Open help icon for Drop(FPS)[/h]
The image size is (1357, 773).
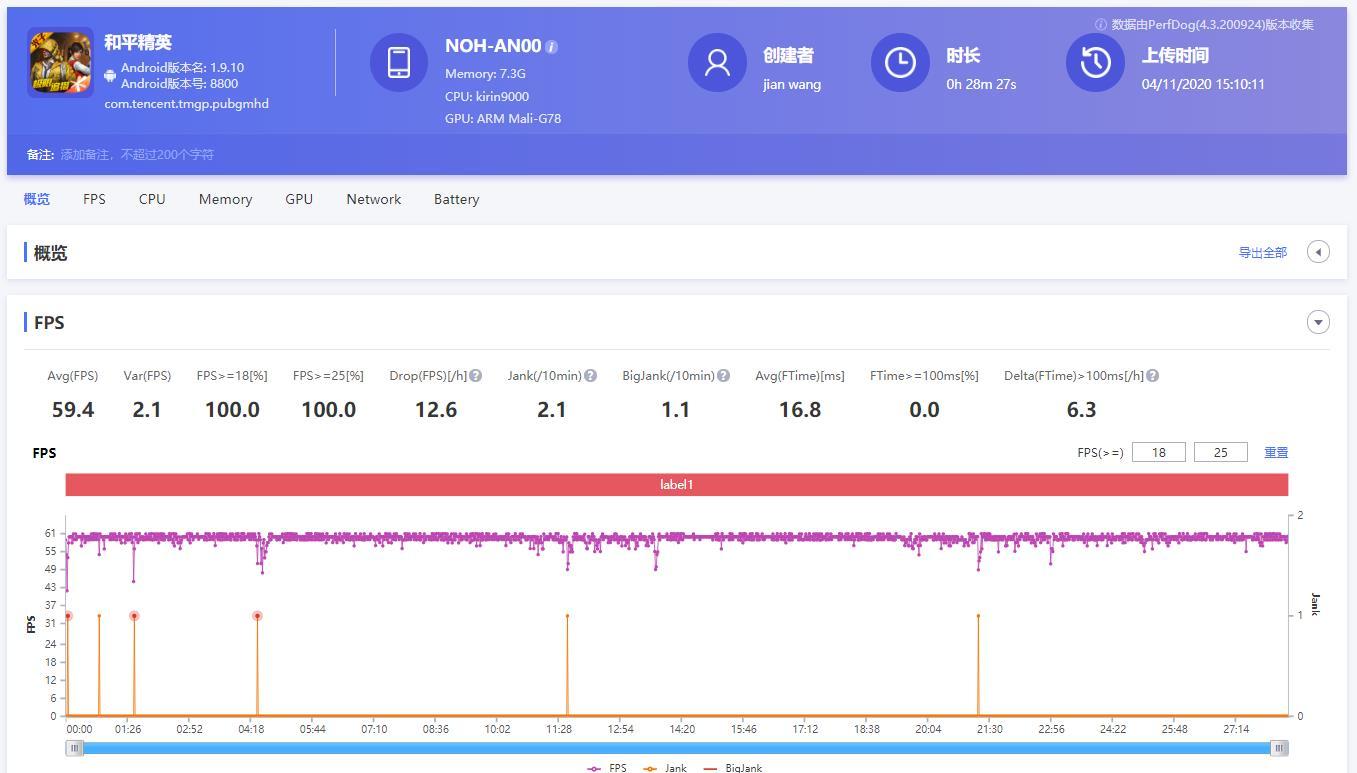click(476, 376)
